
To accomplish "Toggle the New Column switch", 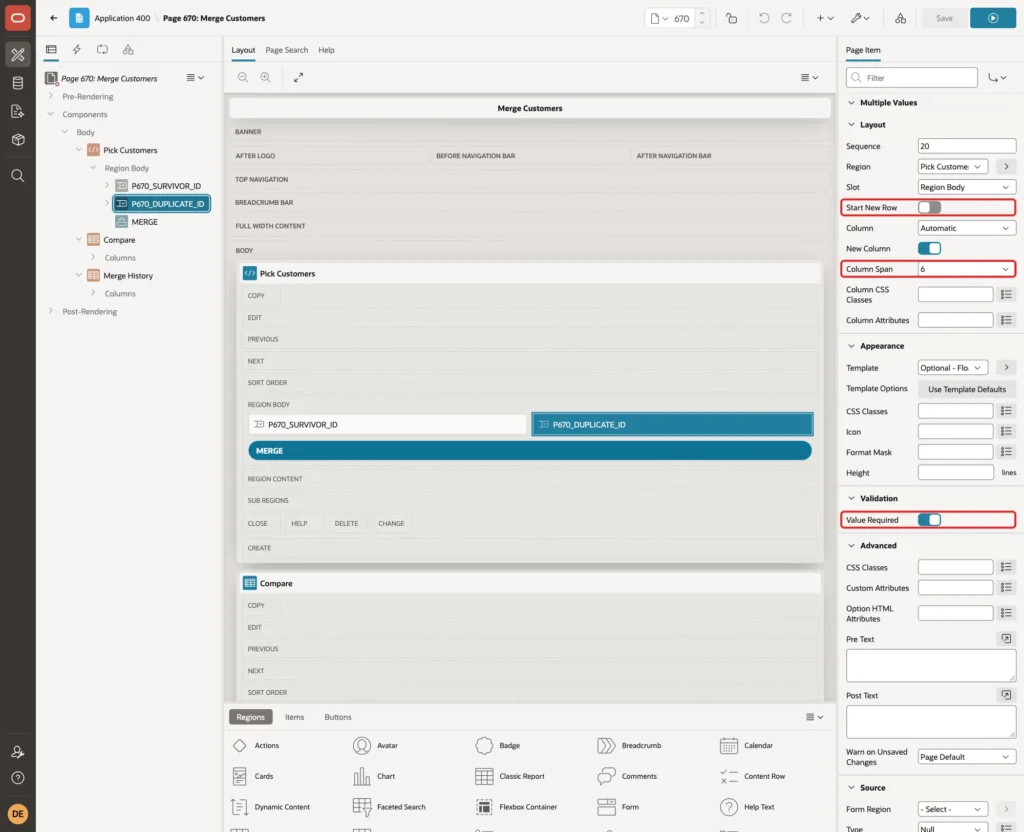I will click(x=929, y=248).
